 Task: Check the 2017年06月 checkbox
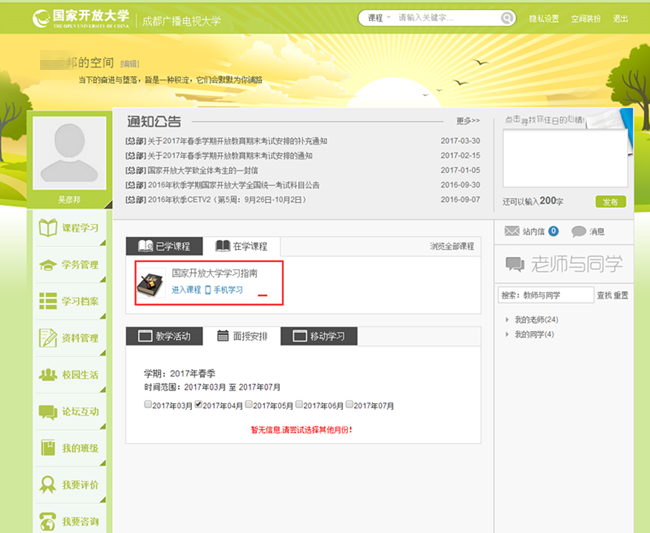coord(299,404)
